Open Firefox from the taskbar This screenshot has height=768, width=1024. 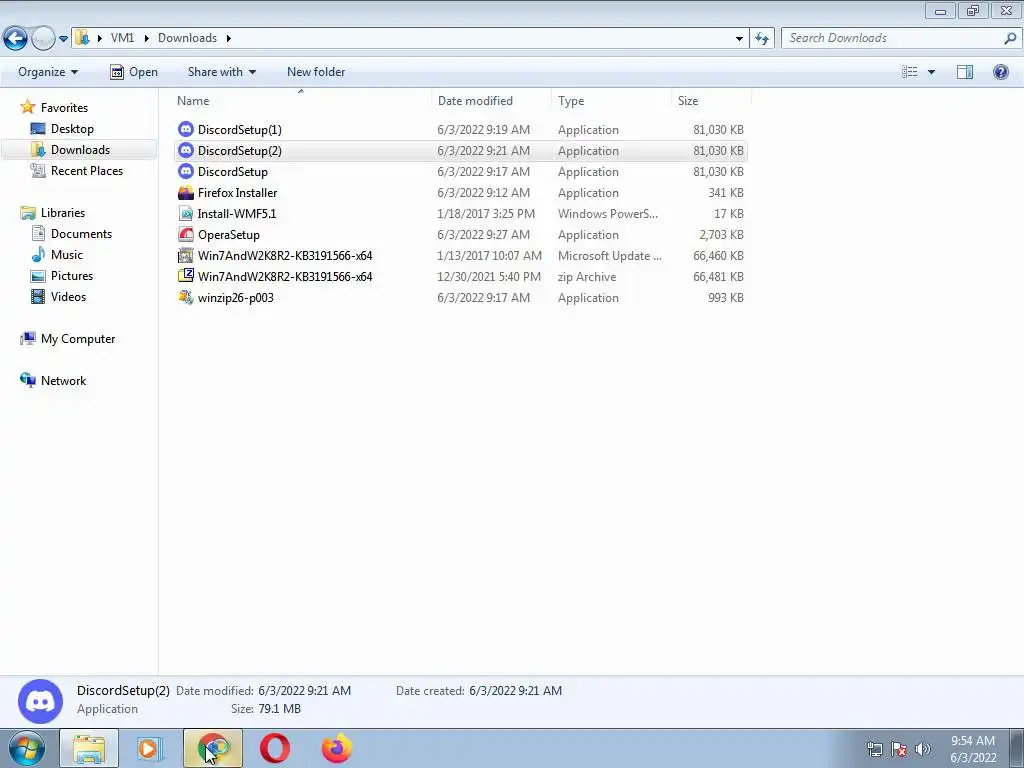337,748
